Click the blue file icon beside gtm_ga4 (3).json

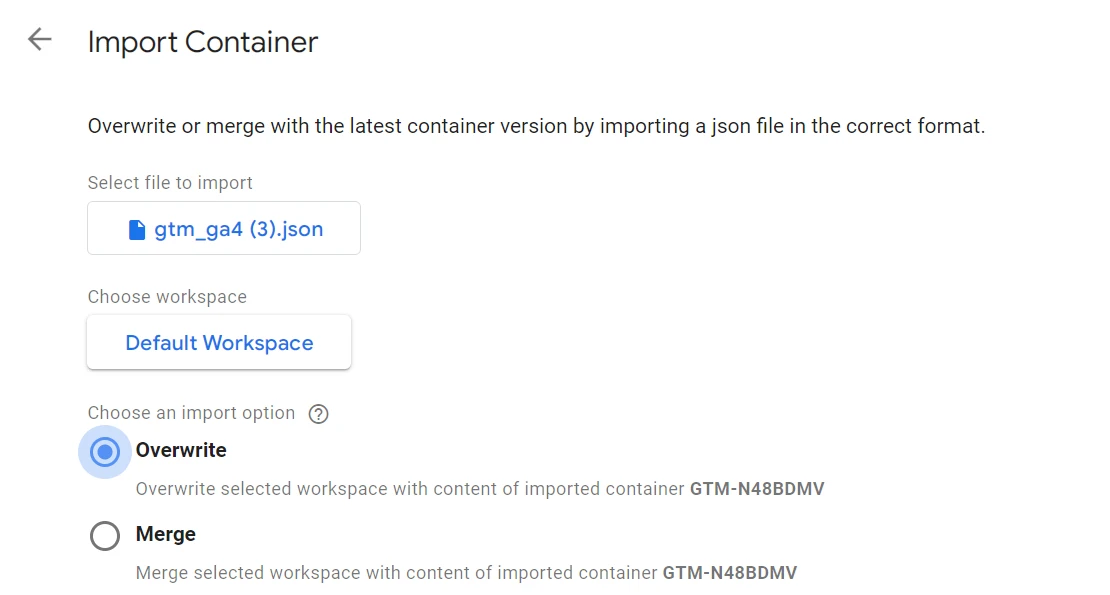coord(138,230)
